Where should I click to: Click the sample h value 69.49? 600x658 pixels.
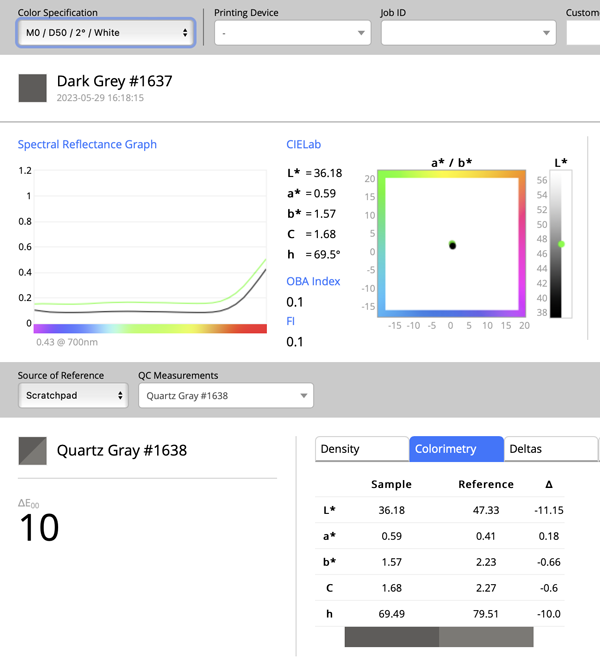(391, 614)
